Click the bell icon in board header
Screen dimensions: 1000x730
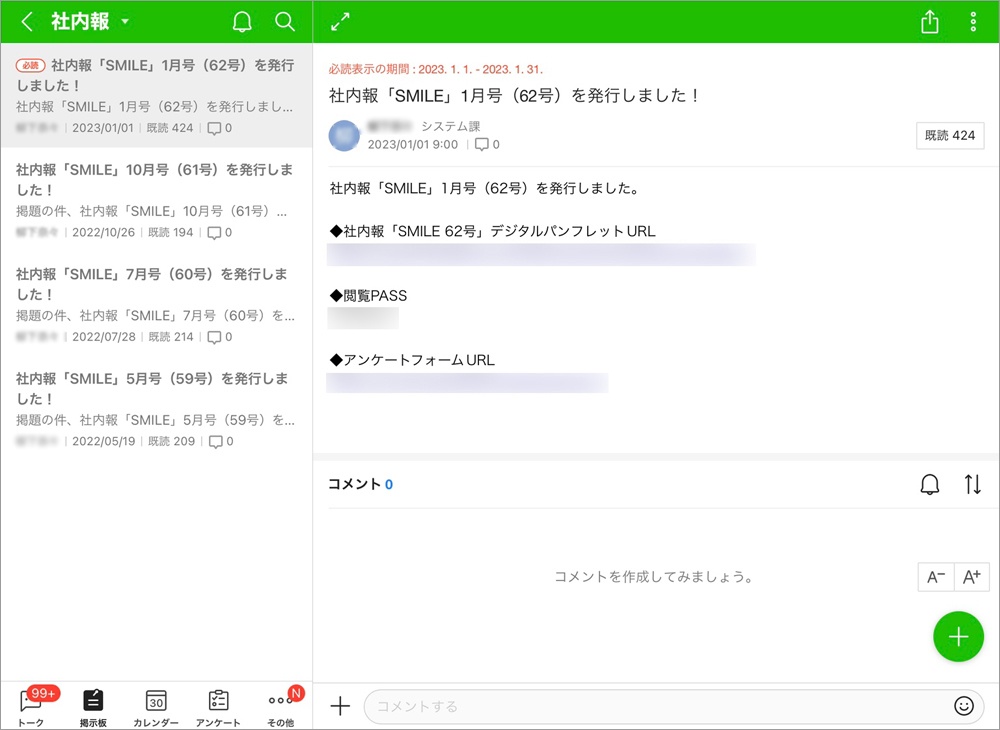tap(242, 22)
